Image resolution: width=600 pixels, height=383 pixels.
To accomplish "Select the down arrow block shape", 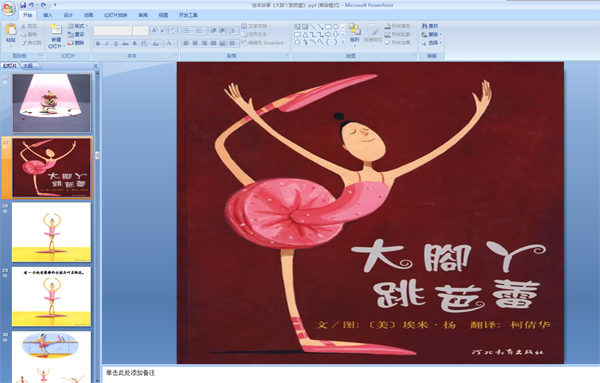I will [336, 34].
